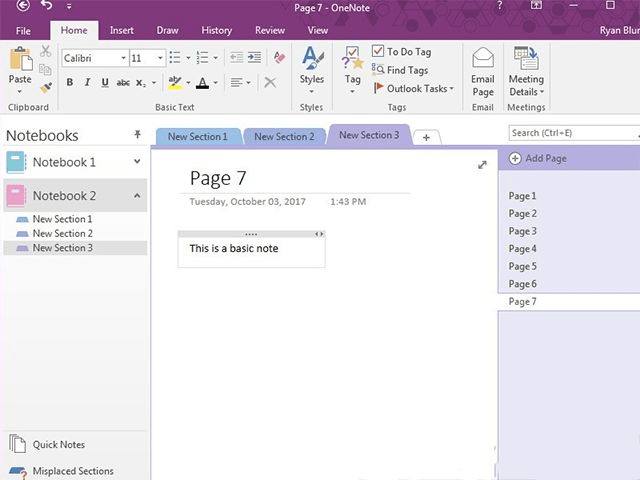Select New Section 3 in Notebook 2 tree
640x480 pixels.
point(75,248)
